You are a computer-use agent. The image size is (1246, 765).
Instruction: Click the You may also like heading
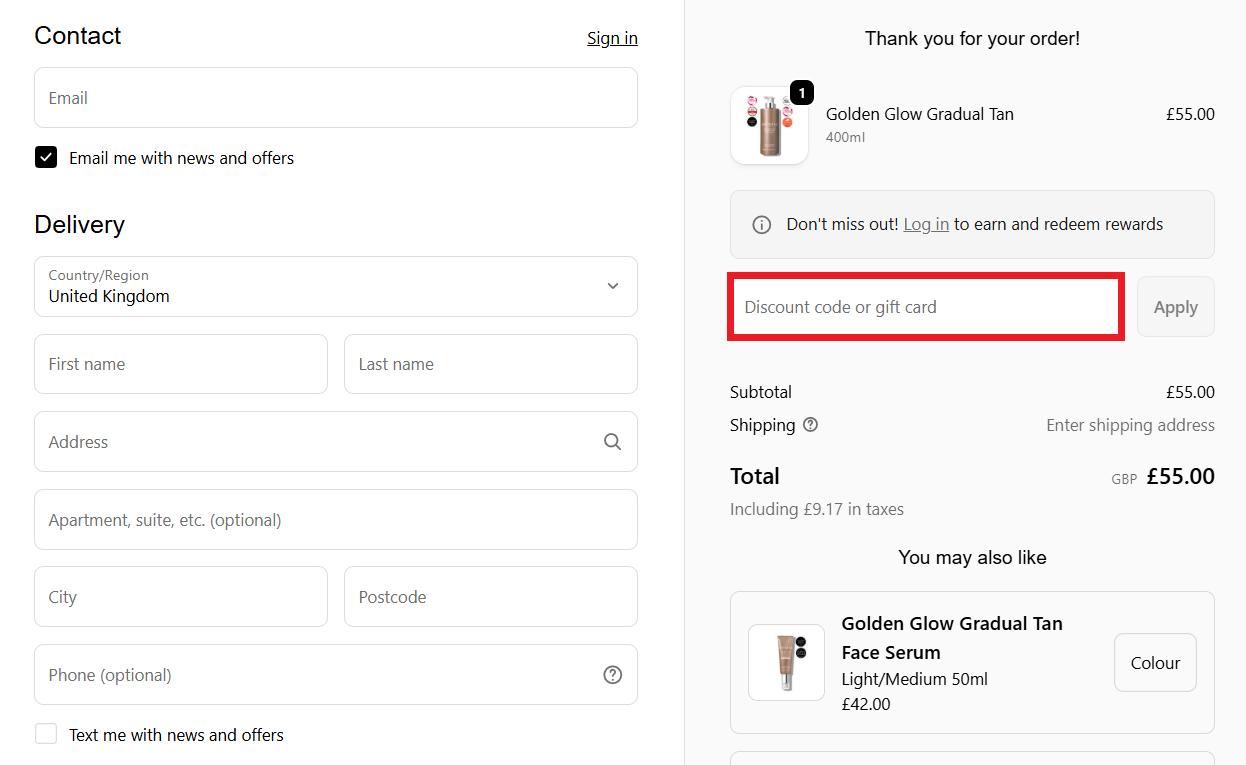(x=972, y=557)
